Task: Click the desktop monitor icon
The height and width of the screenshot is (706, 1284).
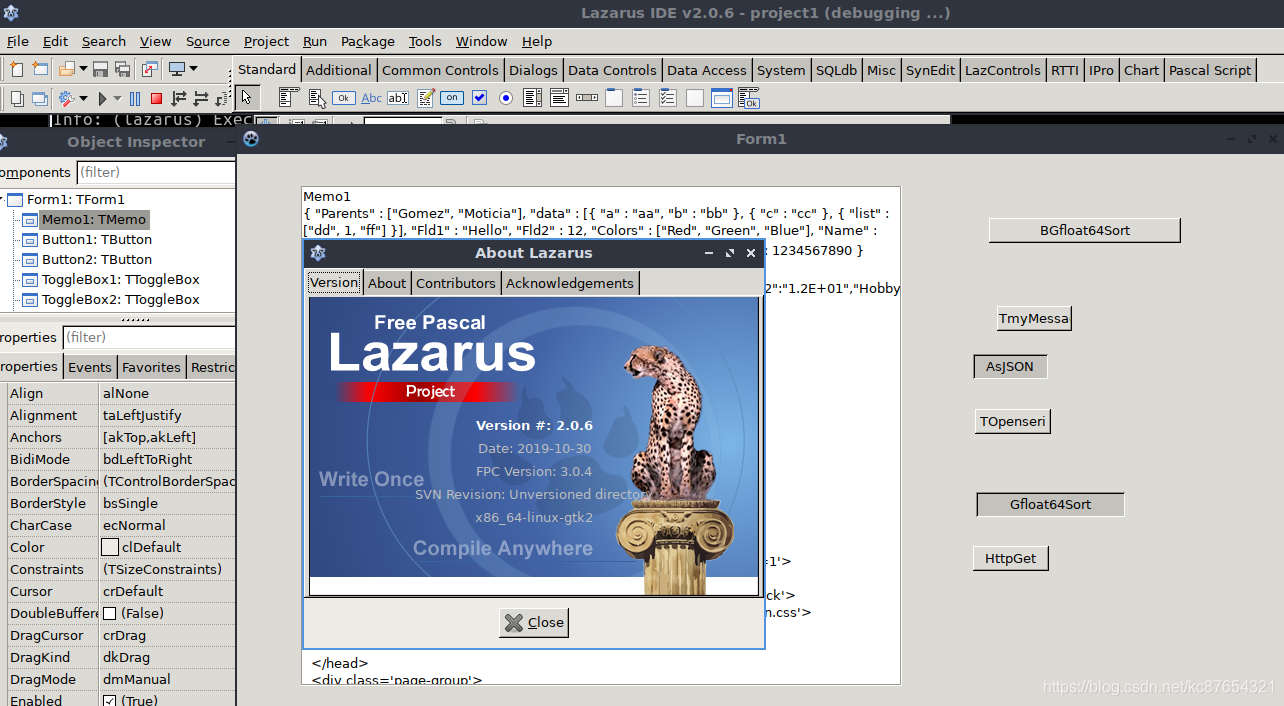Action: pos(177,69)
